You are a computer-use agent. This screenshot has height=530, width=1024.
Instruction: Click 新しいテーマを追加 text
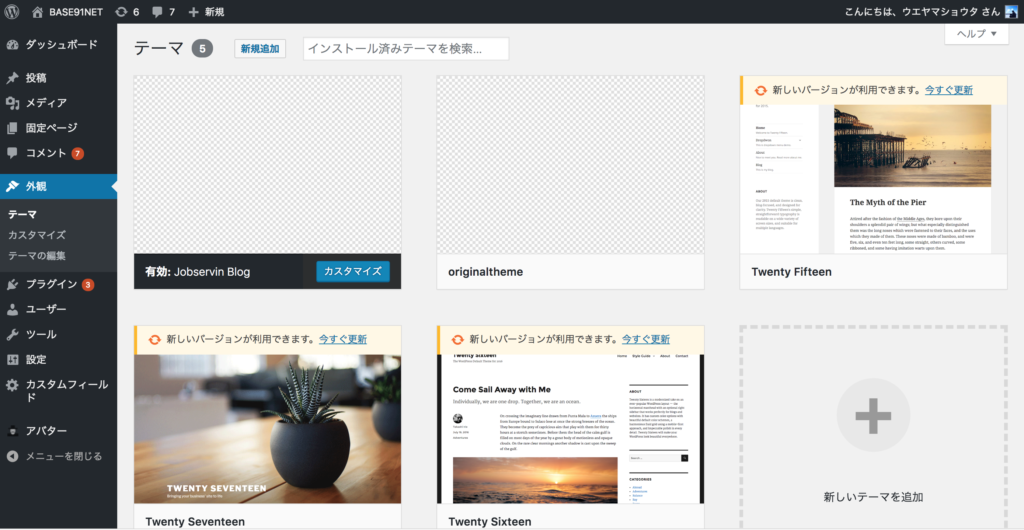tap(873, 497)
